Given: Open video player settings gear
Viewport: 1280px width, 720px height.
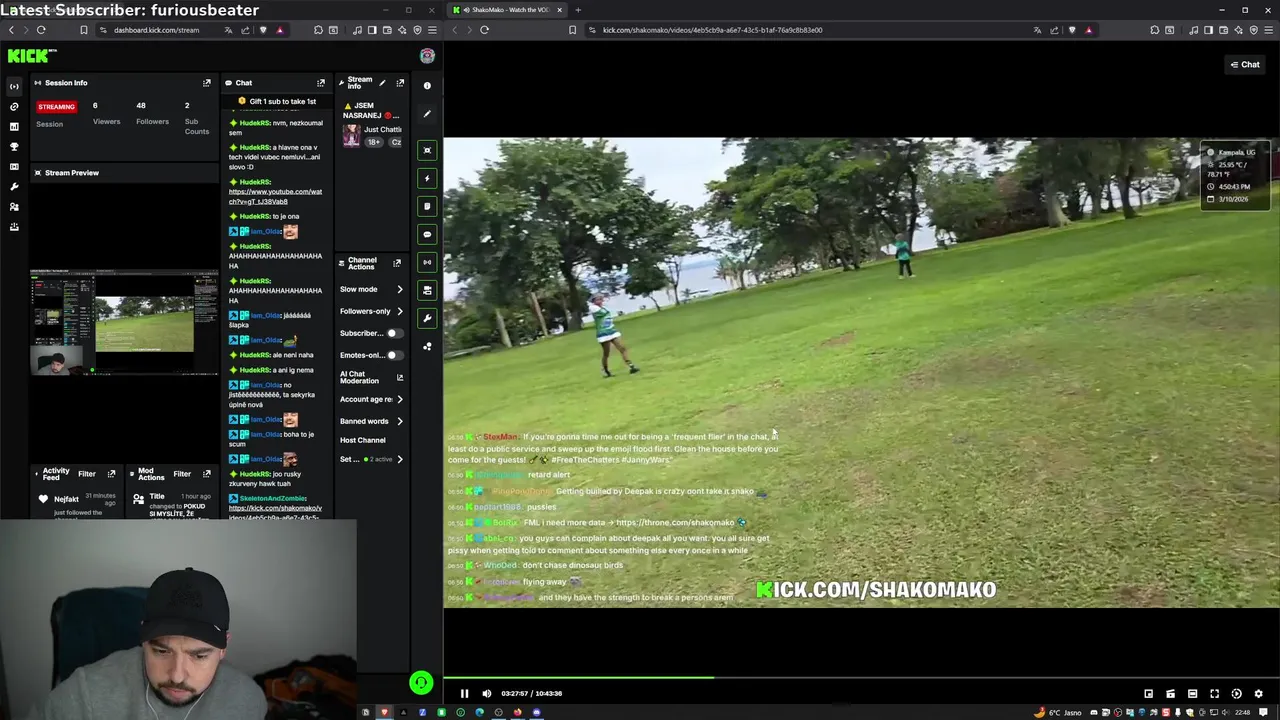Looking at the screenshot, I should [x=1258, y=693].
